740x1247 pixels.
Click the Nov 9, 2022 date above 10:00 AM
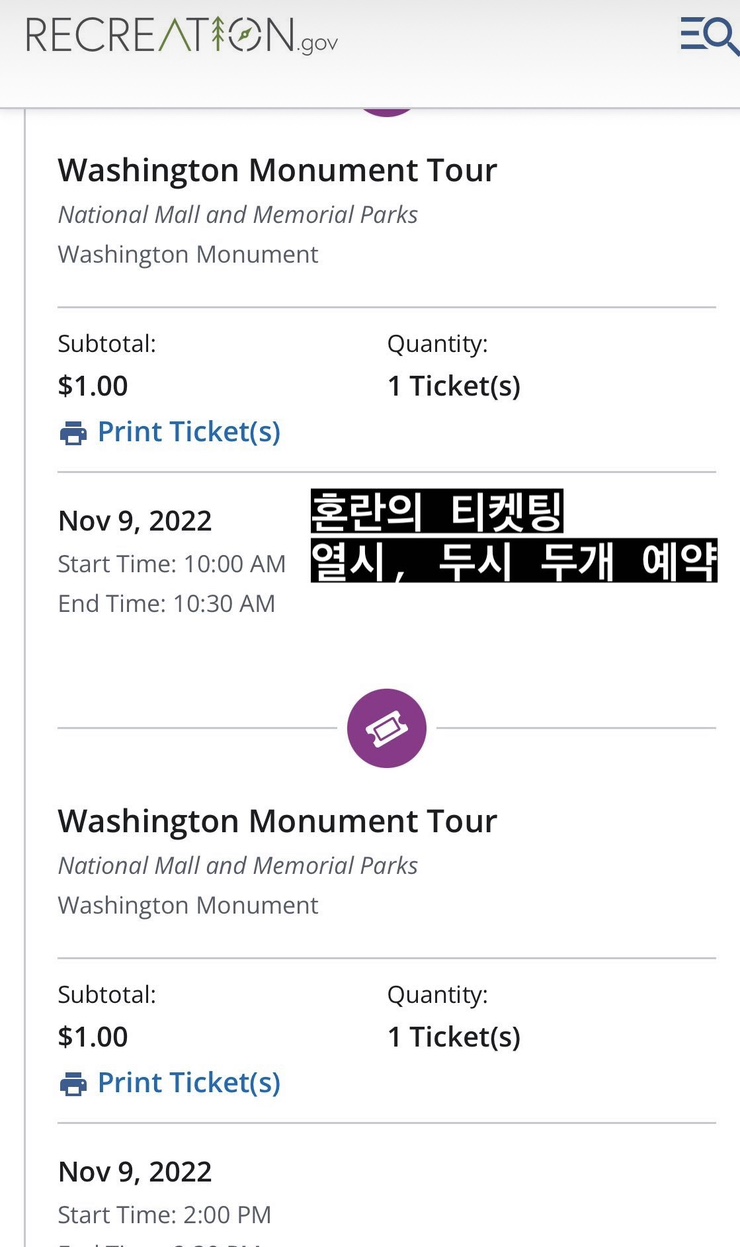pyautogui.click(x=135, y=521)
